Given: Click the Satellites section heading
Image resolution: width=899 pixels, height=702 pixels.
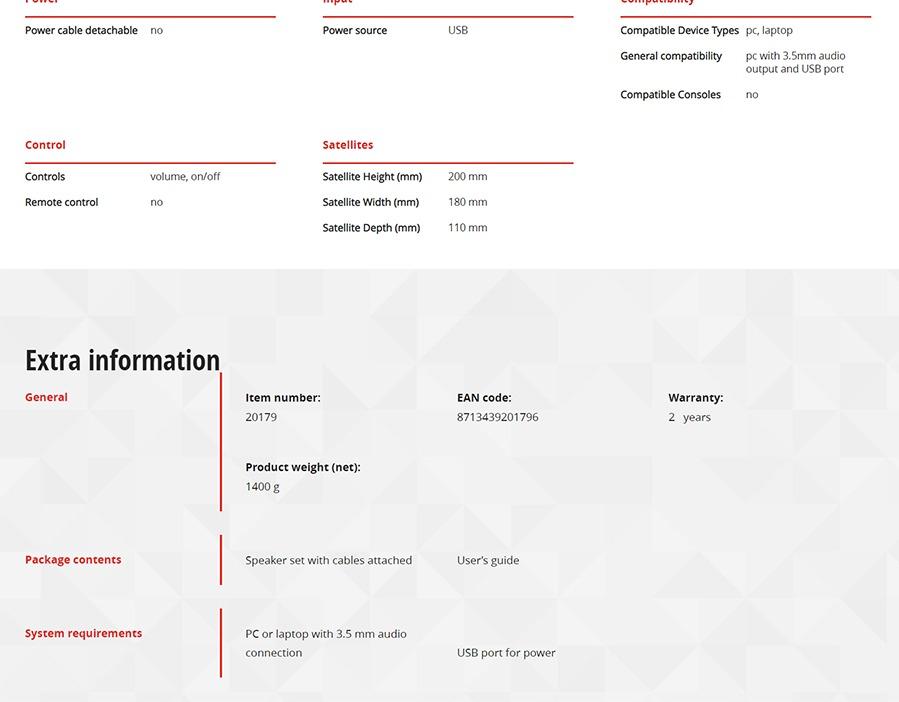Looking at the screenshot, I should tap(347, 145).
